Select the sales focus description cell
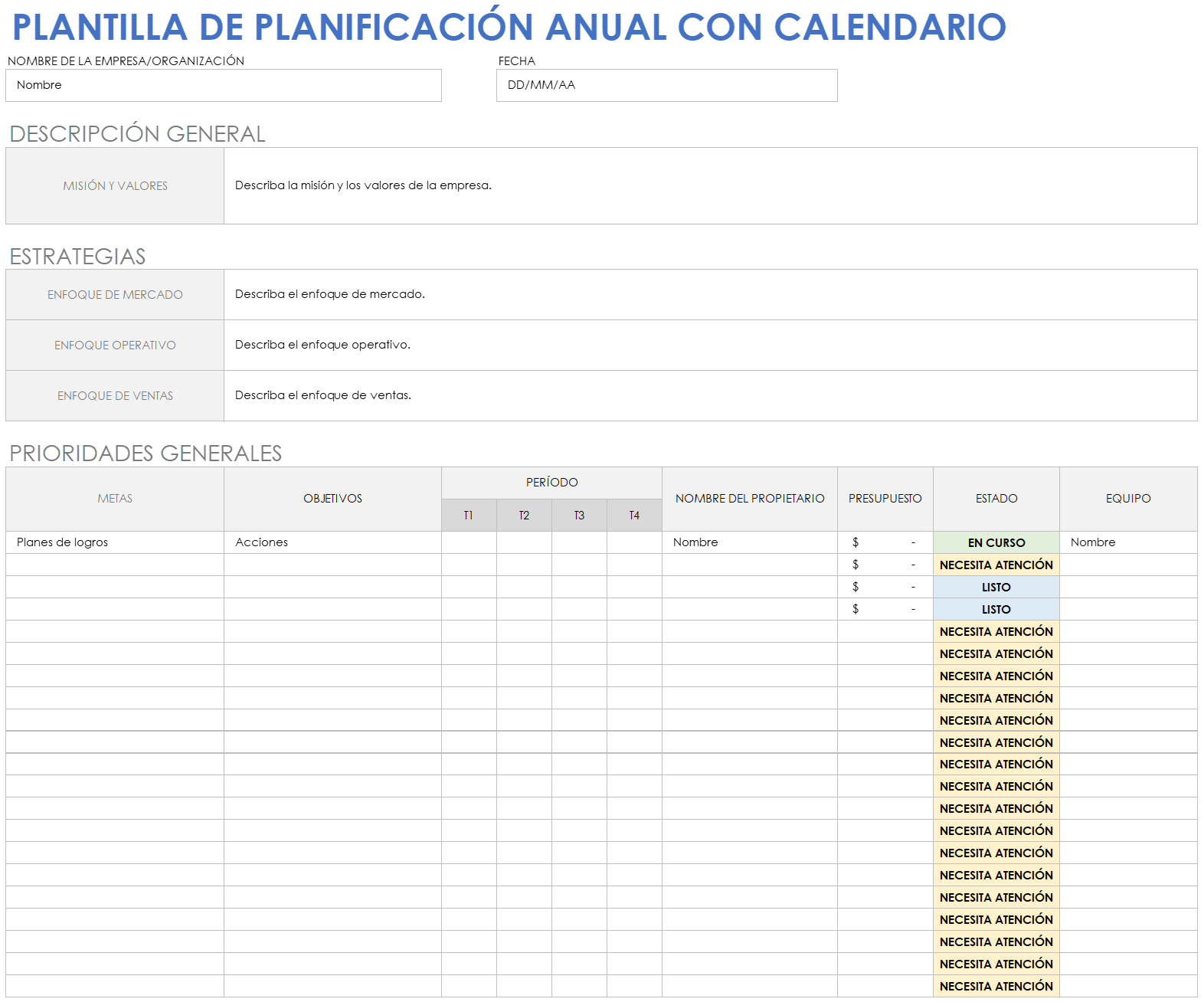Image resolution: width=1204 pixels, height=1002 pixels. coord(710,395)
